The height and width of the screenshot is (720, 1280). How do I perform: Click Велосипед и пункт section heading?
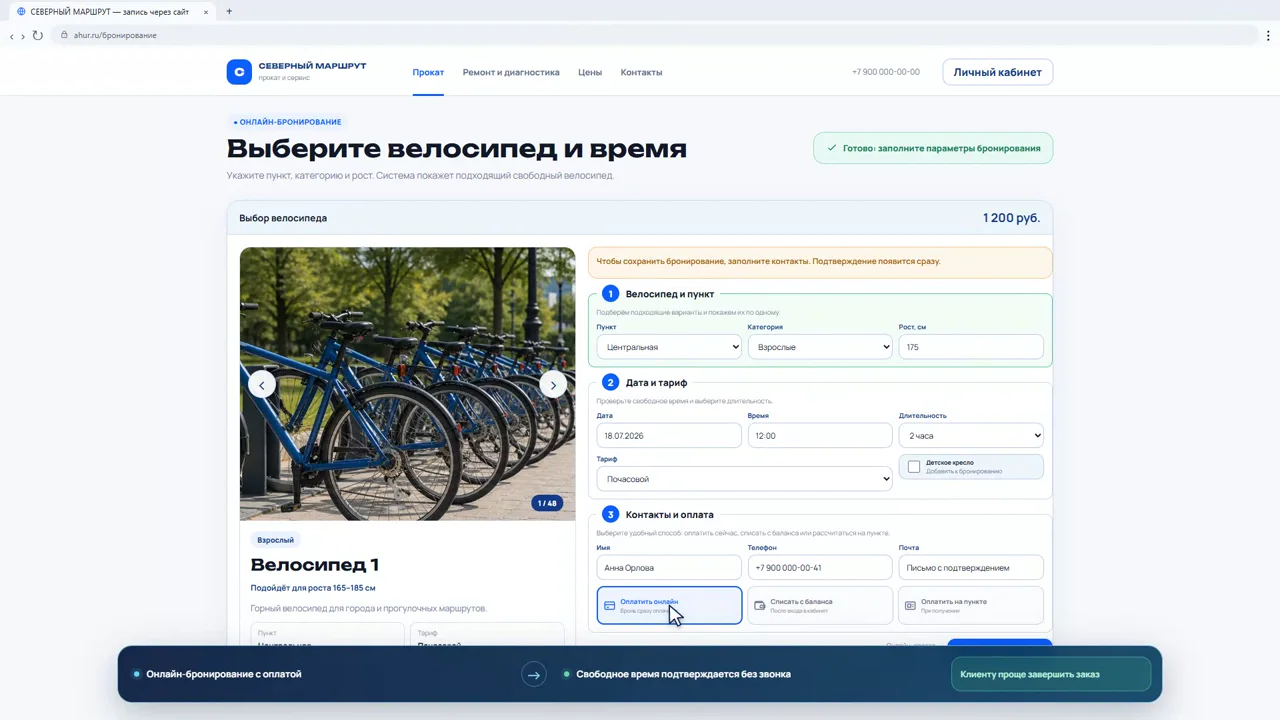pos(670,294)
